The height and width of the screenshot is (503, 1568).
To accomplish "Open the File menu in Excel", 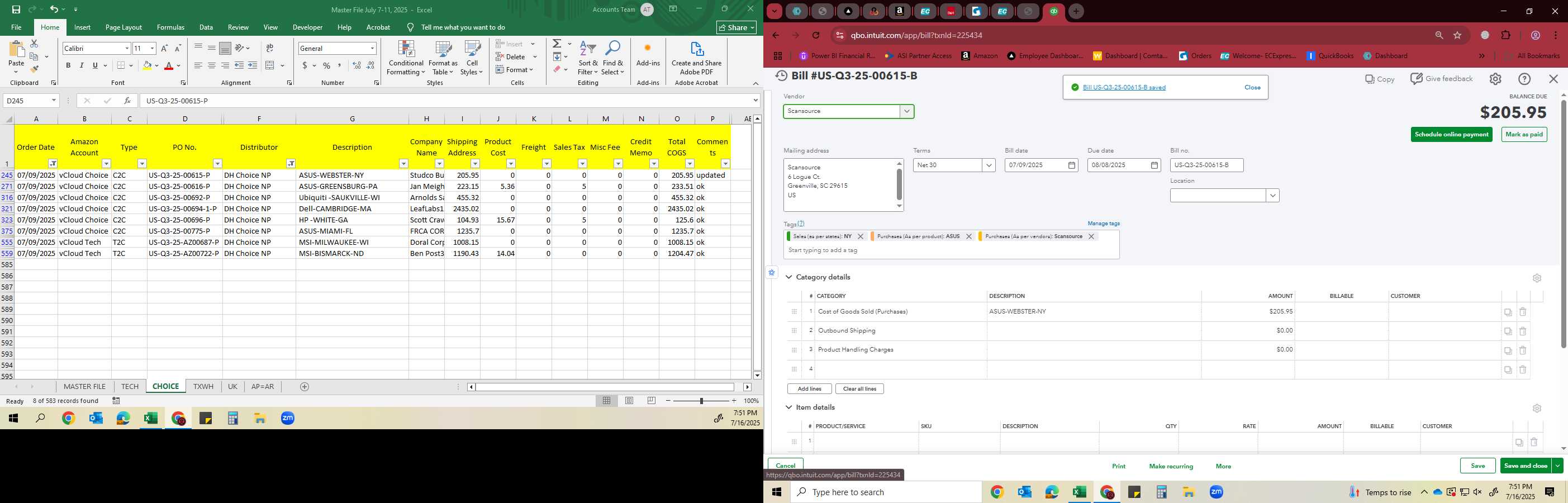I will 16,27.
